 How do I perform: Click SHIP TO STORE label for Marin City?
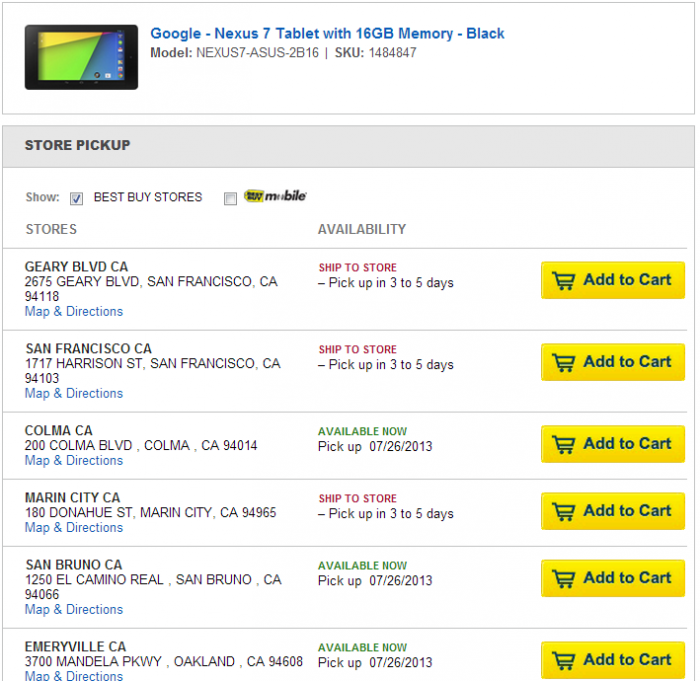(x=358, y=498)
